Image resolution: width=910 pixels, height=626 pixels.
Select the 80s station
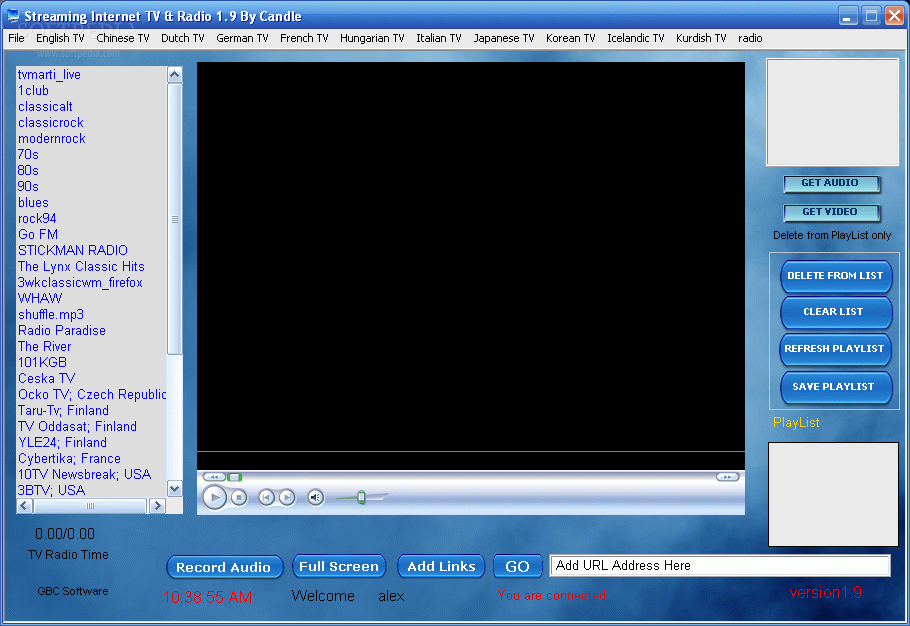click(x=28, y=171)
